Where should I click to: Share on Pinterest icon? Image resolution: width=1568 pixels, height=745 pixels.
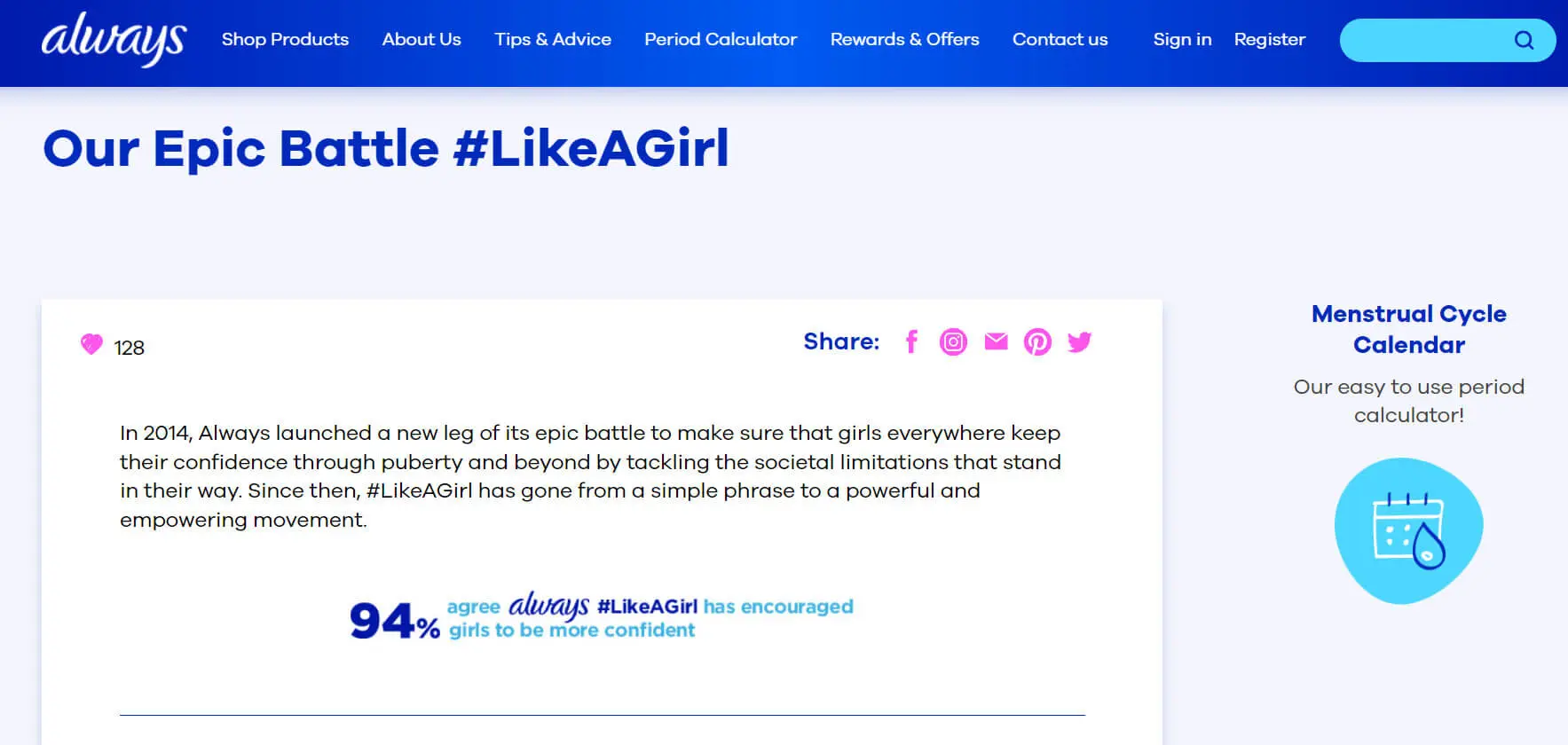click(1037, 341)
